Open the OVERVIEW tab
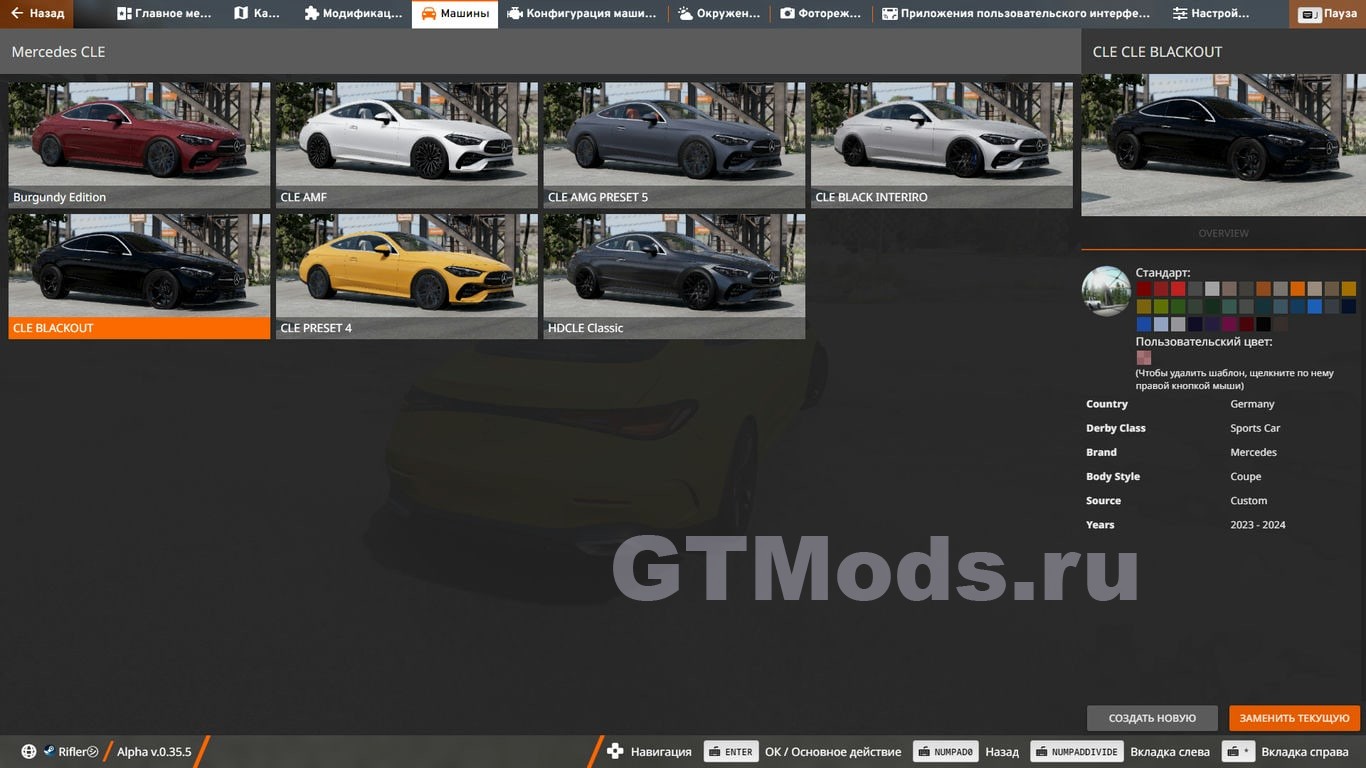 point(1223,233)
